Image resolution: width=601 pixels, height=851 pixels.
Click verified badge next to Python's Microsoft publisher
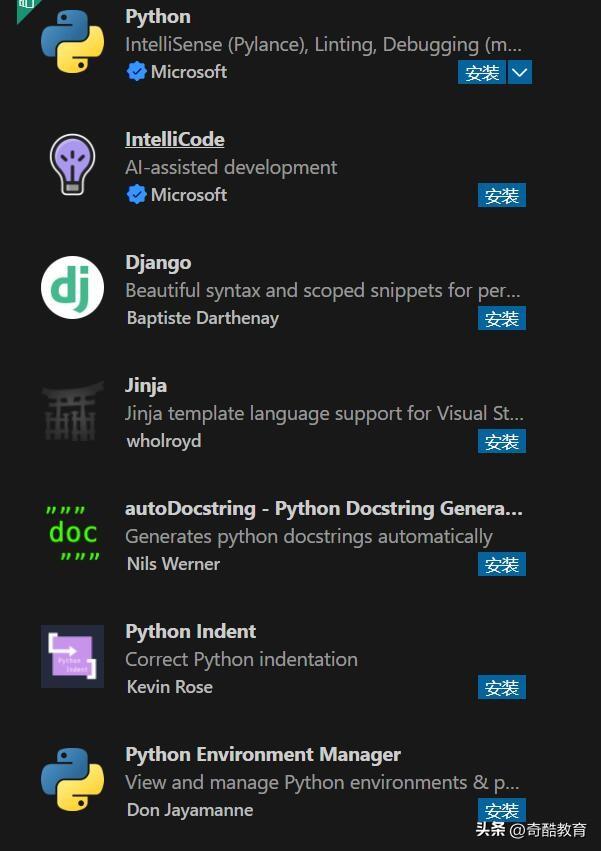pyautogui.click(x=136, y=72)
